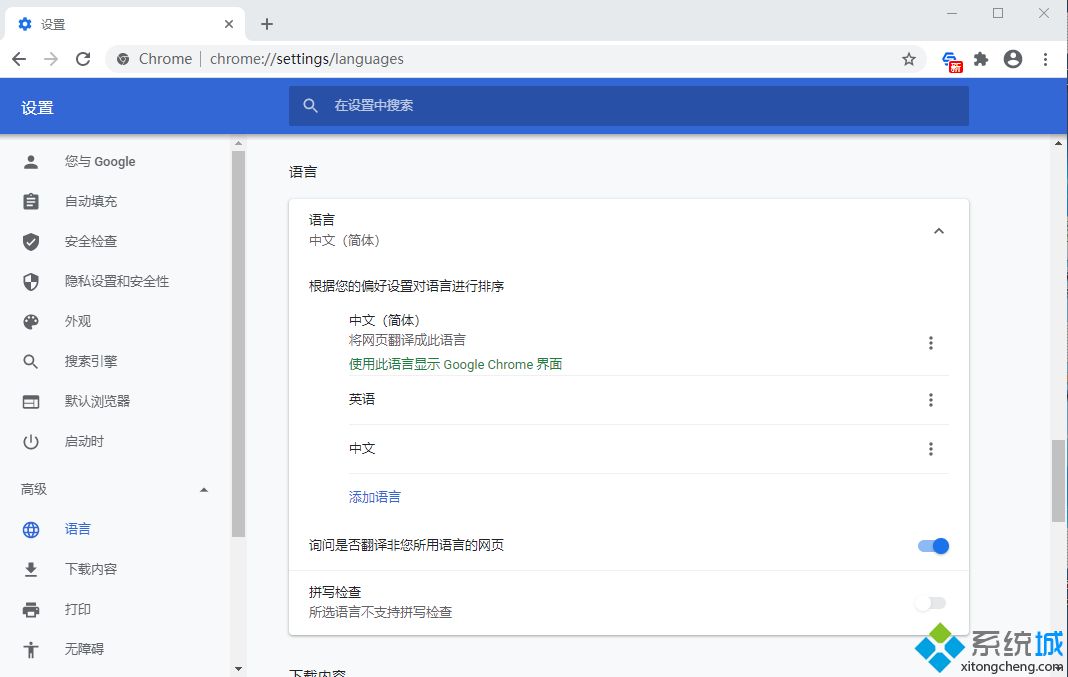
Task: Click the search icon for 搜索引擎
Action: click(x=31, y=362)
